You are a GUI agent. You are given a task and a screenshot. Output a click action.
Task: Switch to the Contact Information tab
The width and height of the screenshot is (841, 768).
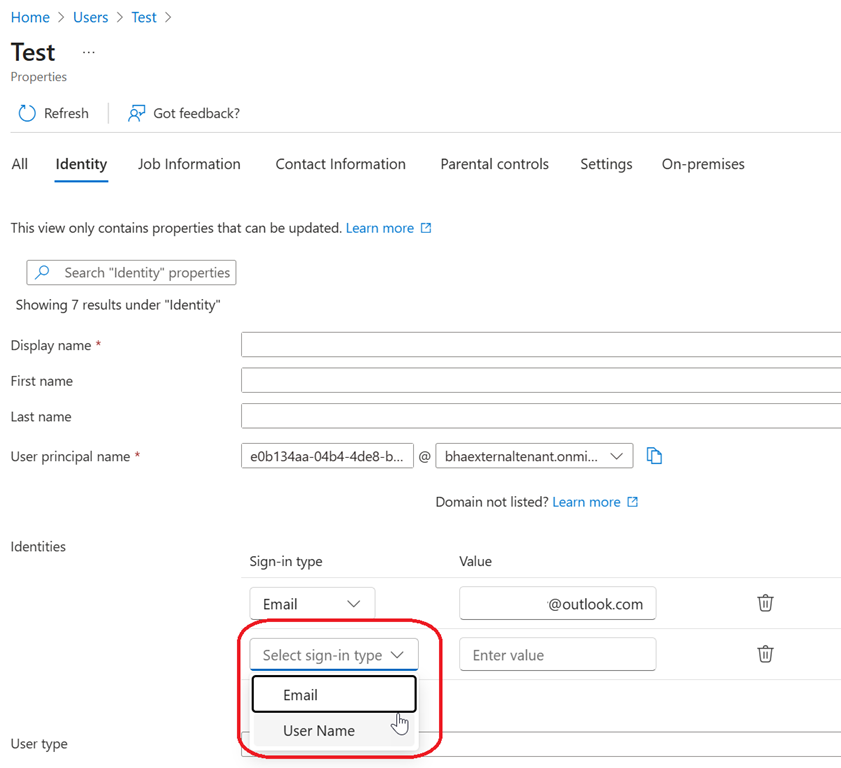(340, 164)
